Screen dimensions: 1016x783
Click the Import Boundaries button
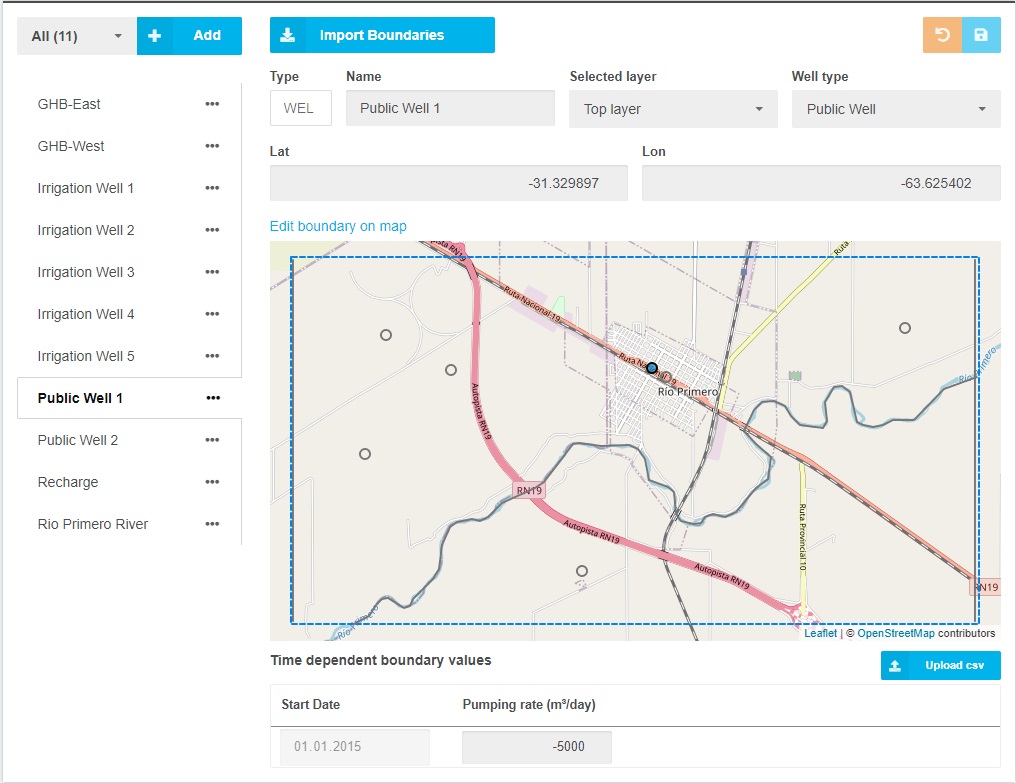(x=382, y=35)
